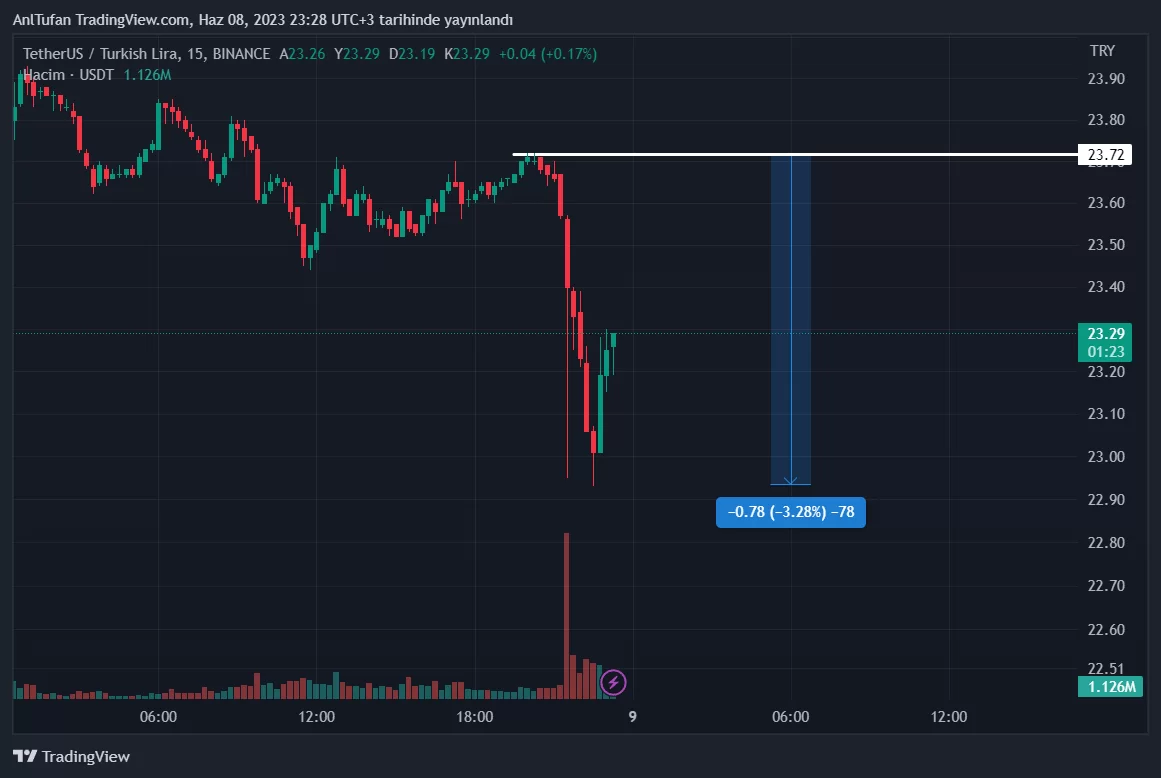Click the last green candlestick on chart
Screen dimensions: 1161x778
point(612,340)
